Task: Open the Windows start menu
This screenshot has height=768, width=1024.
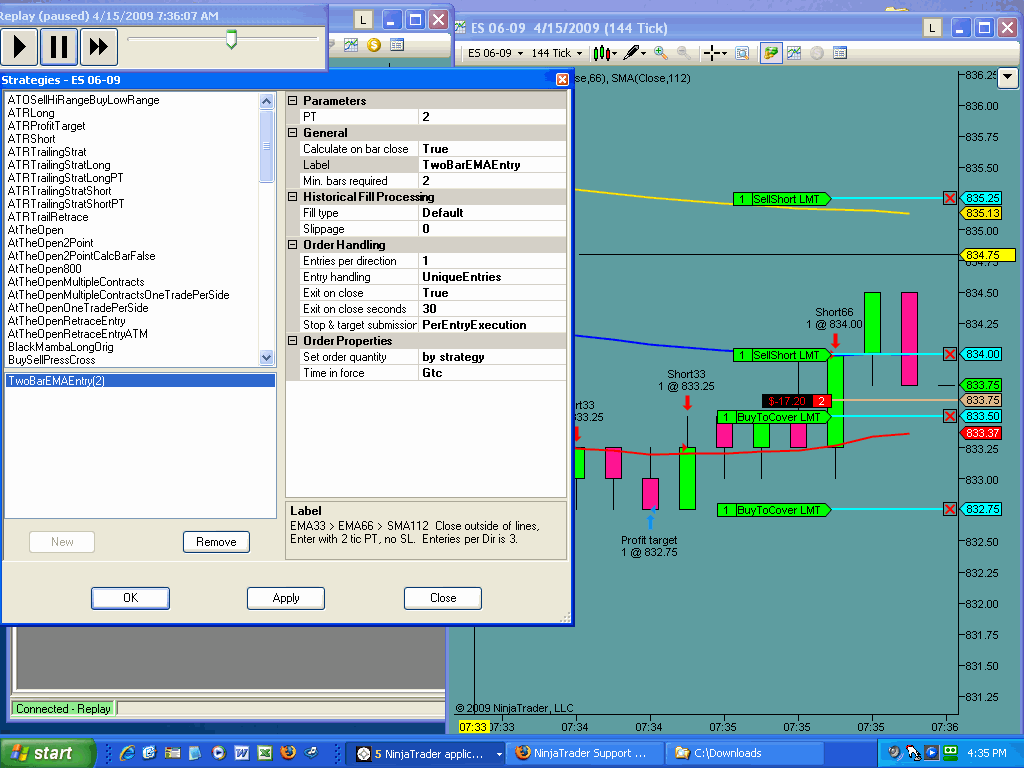Action: pyautogui.click(x=46, y=754)
